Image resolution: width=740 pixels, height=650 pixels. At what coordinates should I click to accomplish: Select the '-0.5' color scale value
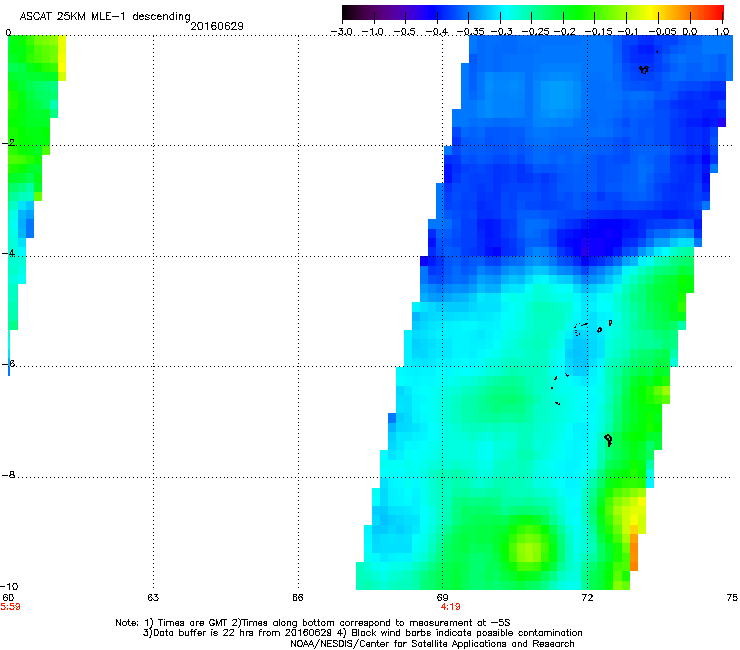404,32
